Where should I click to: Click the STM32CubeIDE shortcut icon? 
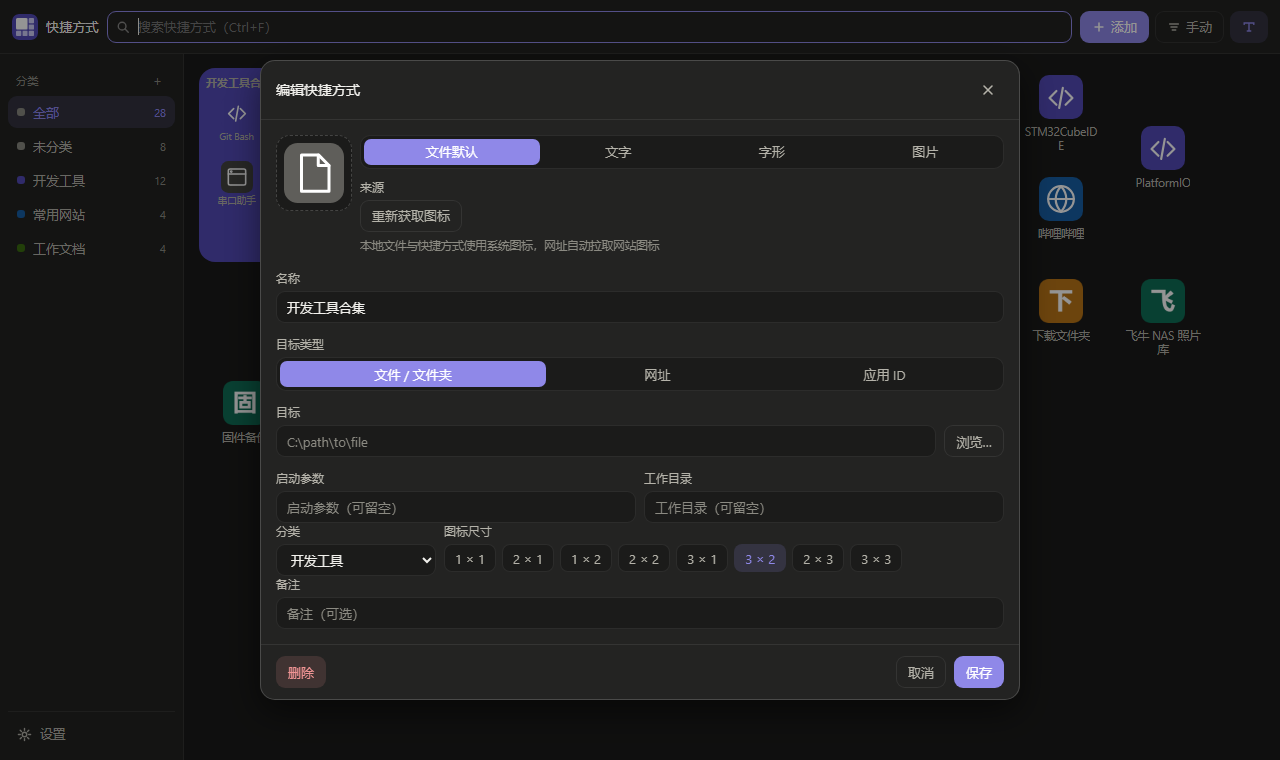click(x=1061, y=97)
